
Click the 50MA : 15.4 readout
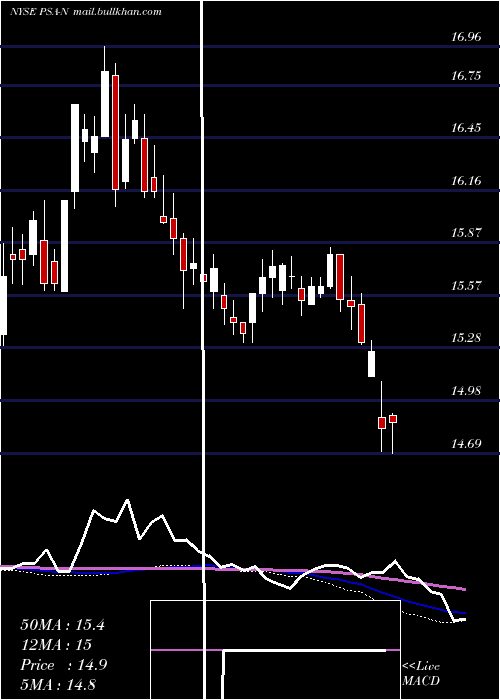coord(62,625)
